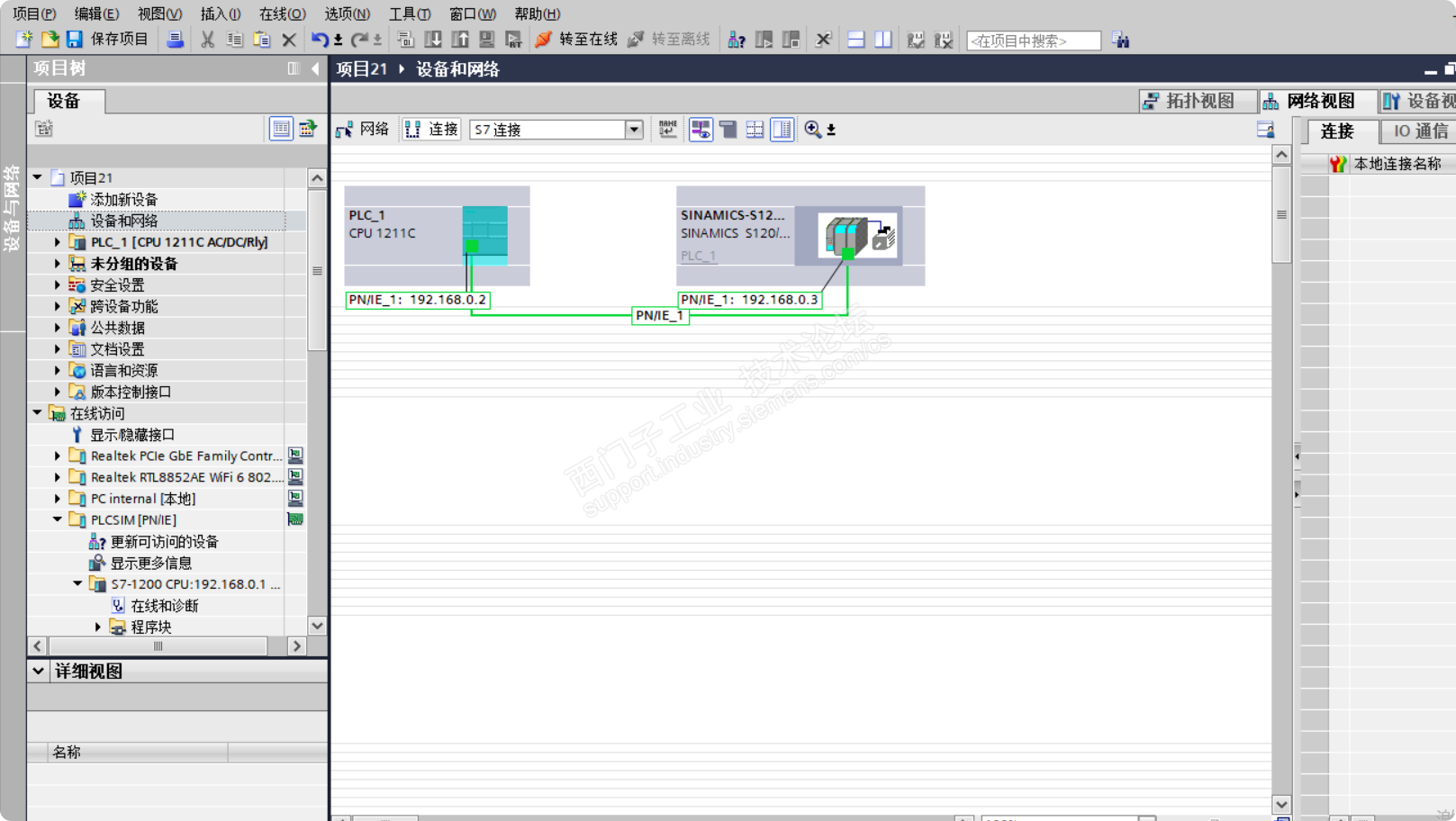Open the IO 通信 tab
Screen dimensions: 1456x821
[1420, 131]
